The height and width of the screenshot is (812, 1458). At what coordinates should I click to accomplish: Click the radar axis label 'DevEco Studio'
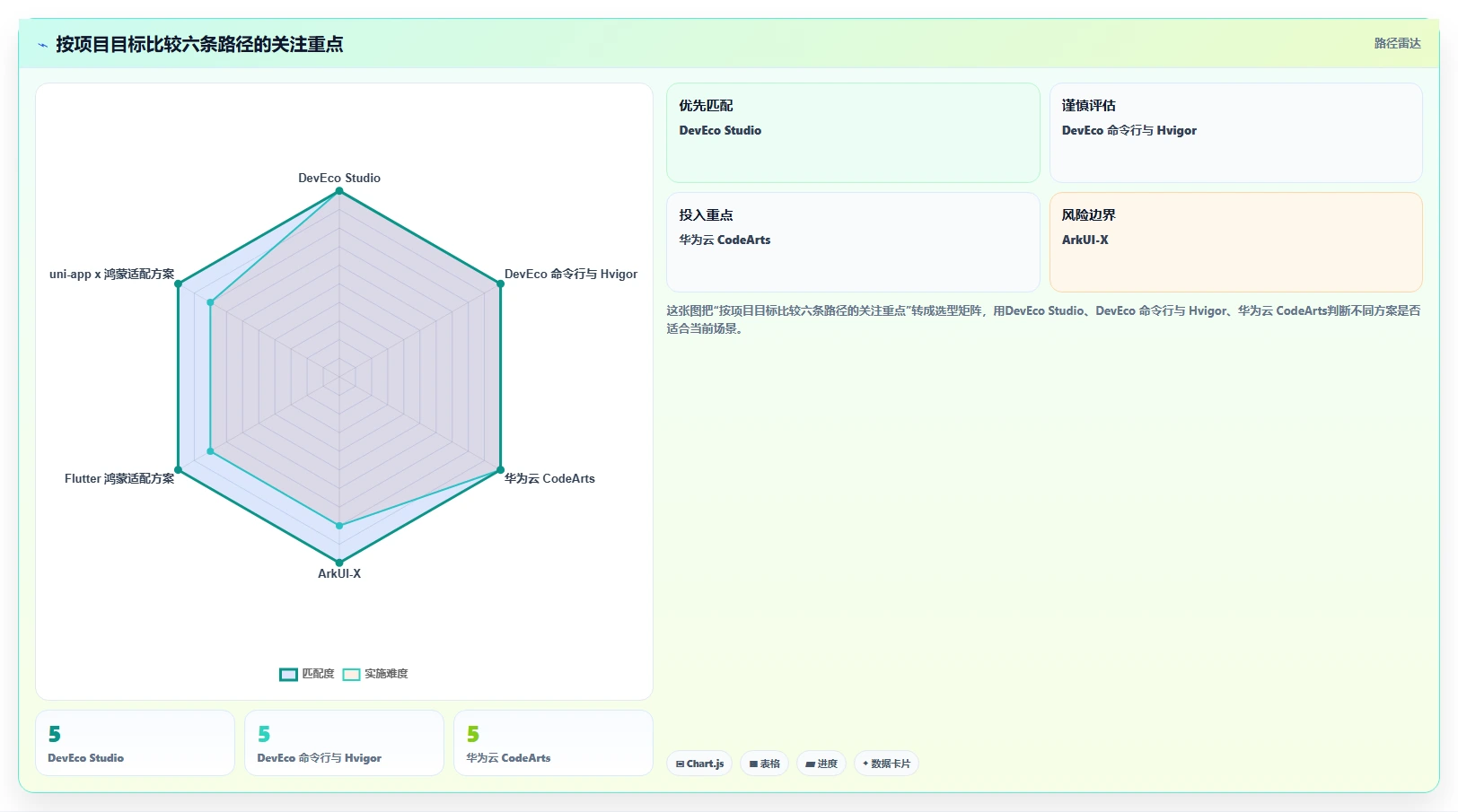click(339, 178)
